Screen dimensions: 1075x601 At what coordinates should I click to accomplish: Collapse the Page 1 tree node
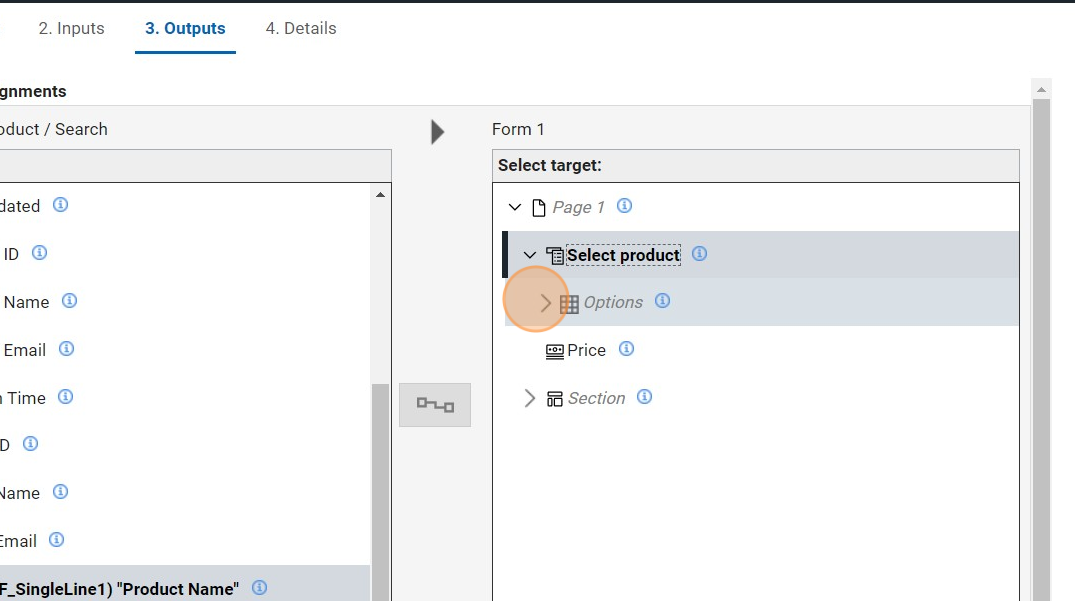515,207
